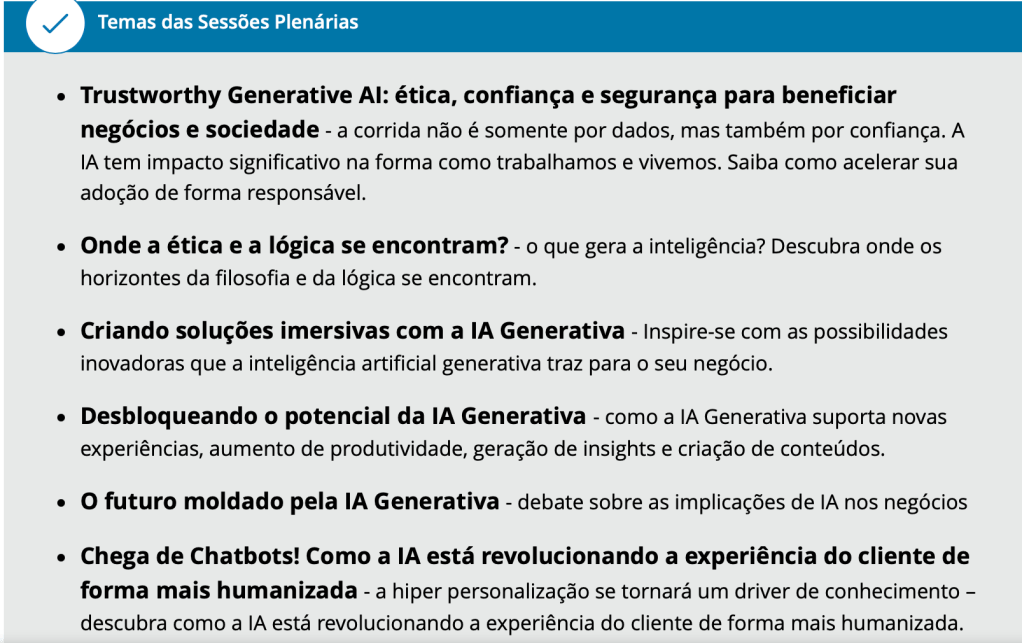
Task: Click the bullet before 'Trustworthy Generative AI'
Action: point(61,97)
